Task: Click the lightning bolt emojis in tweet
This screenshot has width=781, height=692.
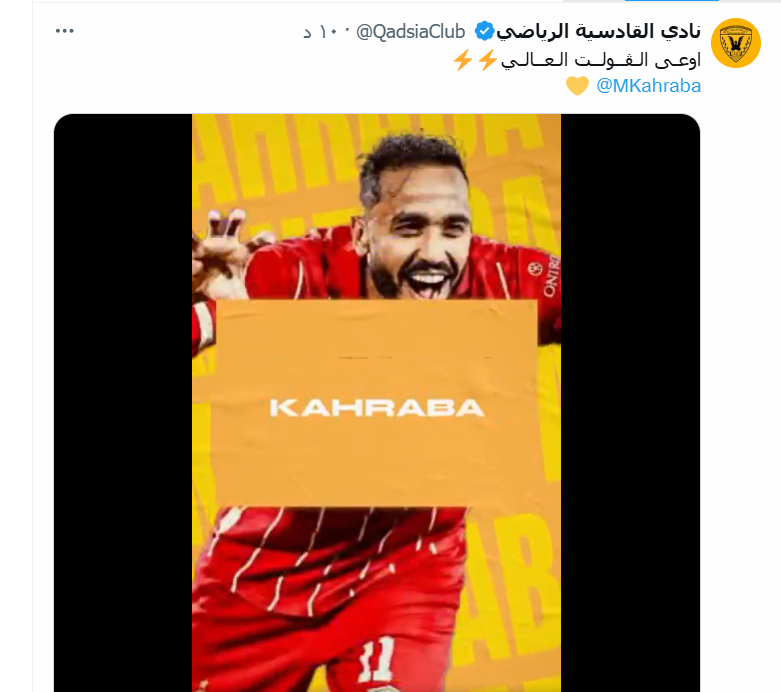Action: [475, 60]
